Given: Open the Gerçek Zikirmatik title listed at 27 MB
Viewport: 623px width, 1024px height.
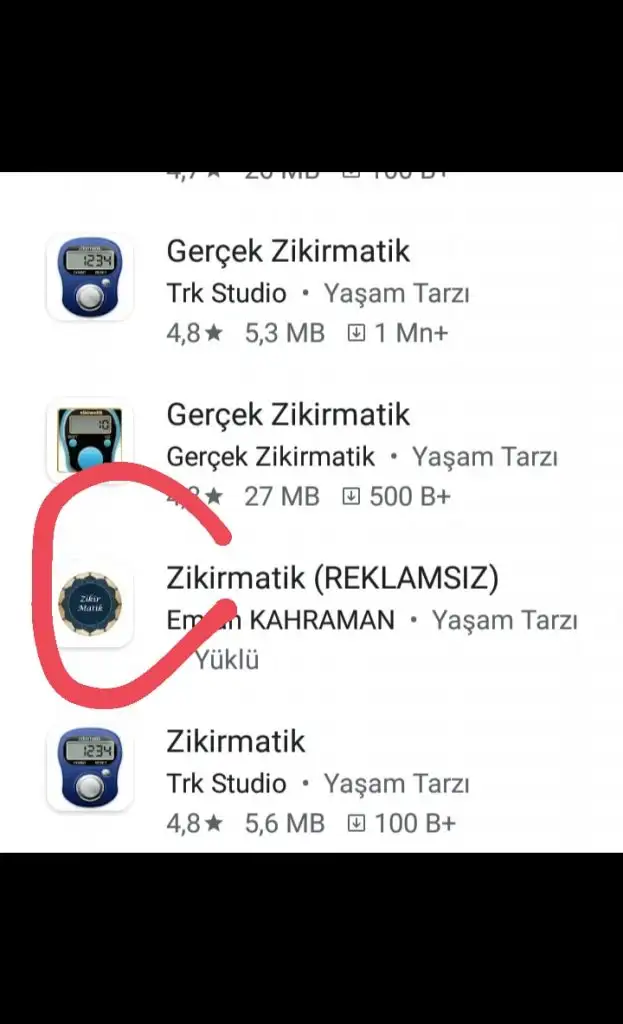Looking at the screenshot, I should click(288, 415).
